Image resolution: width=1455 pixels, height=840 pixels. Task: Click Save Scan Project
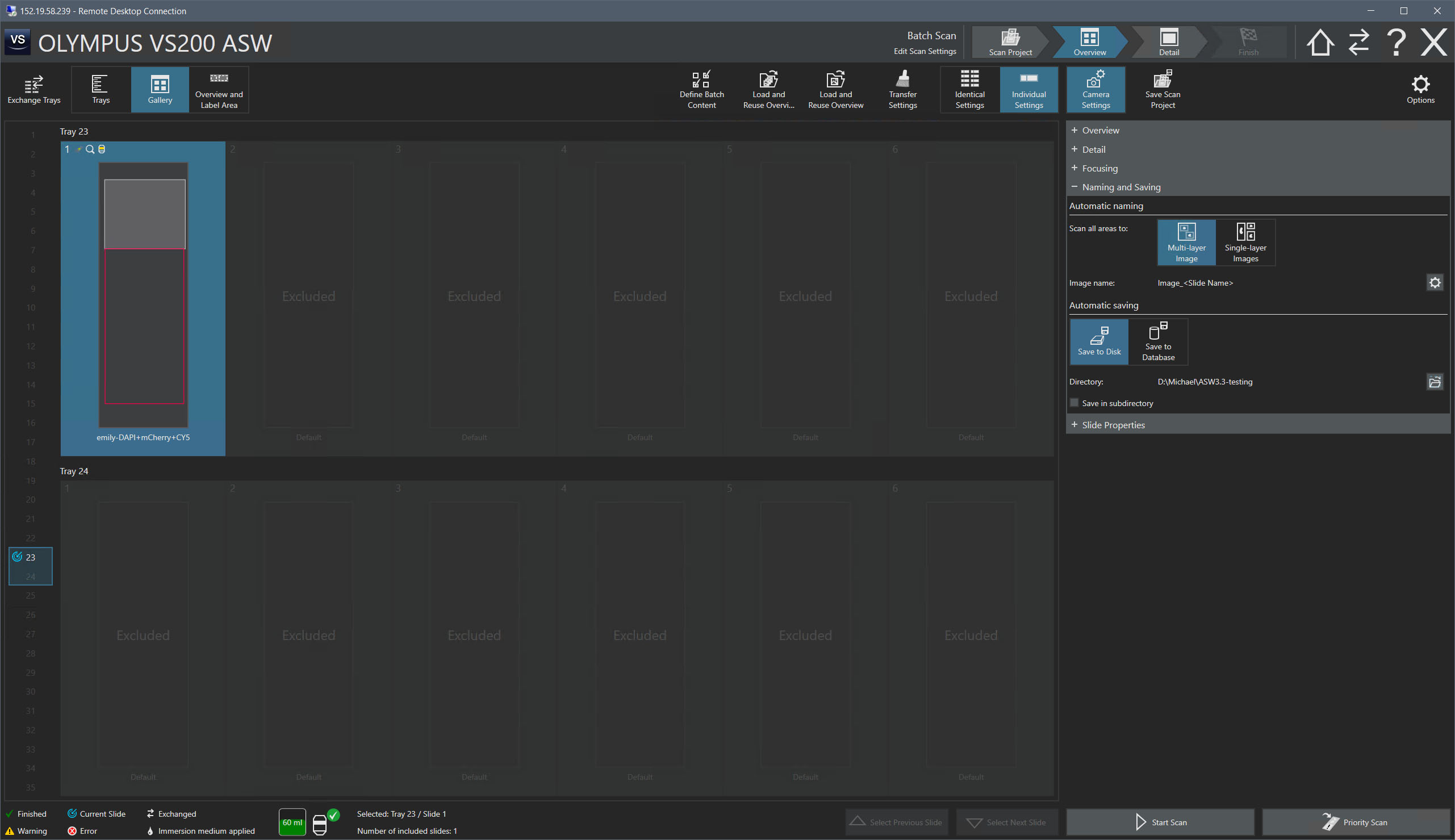[x=1162, y=89]
